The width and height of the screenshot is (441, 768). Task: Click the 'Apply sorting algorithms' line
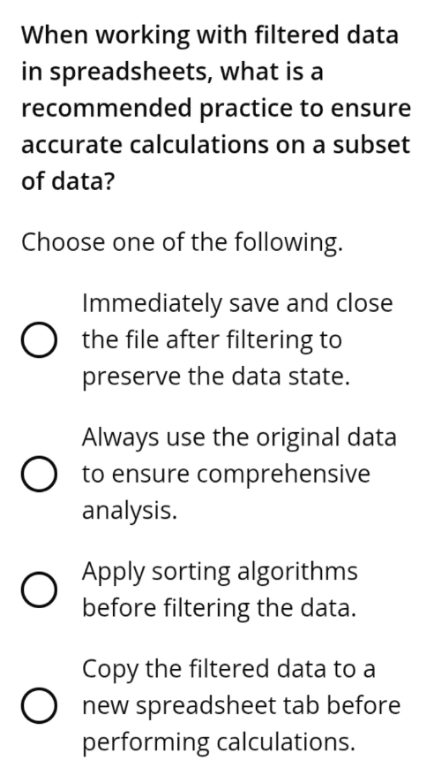[220, 572]
